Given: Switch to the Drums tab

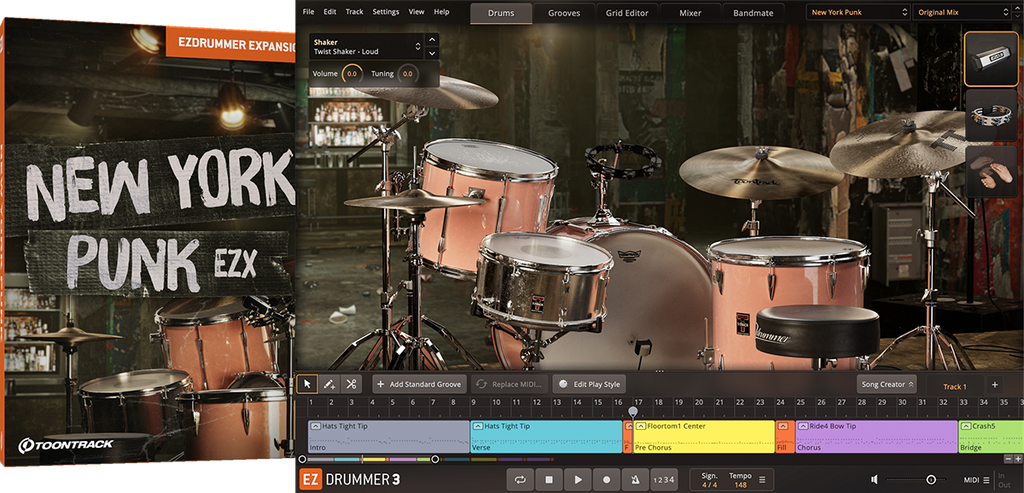Looking at the screenshot, I should (x=501, y=12).
